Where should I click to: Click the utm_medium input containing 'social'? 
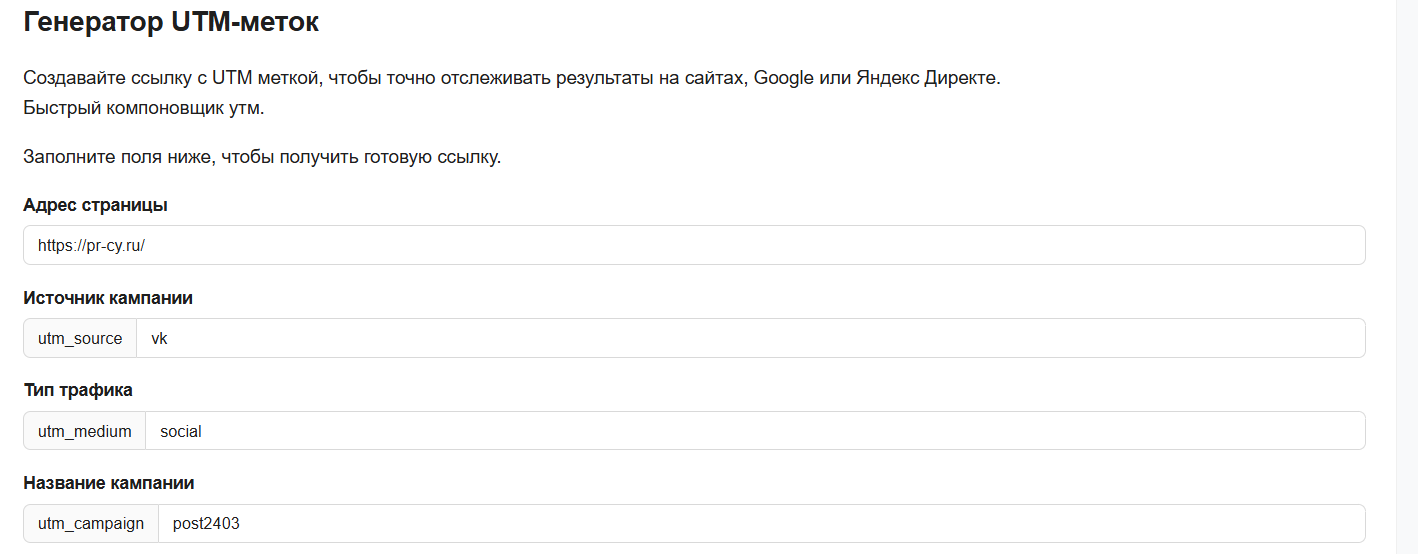pos(755,431)
